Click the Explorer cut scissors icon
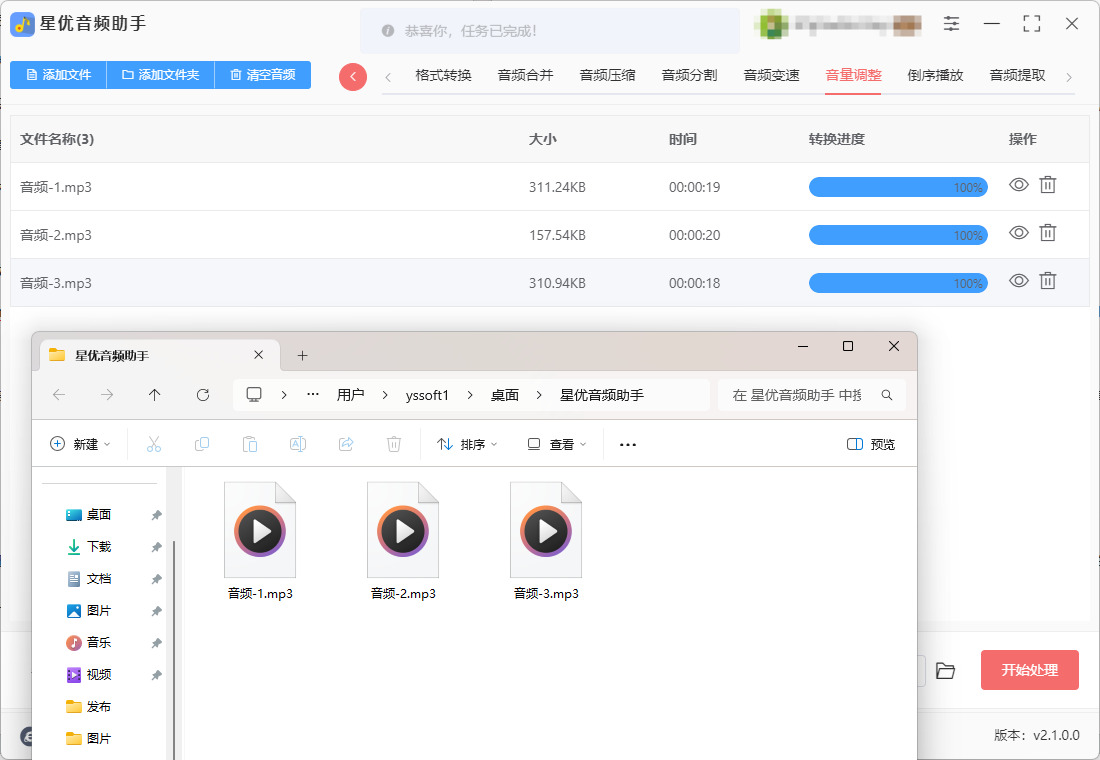Image resolution: width=1100 pixels, height=760 pixels. (154, 444)
